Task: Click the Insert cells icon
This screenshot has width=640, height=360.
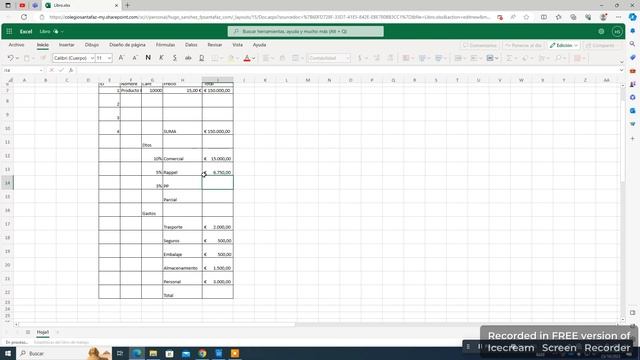Action: (x=458, y=58)
